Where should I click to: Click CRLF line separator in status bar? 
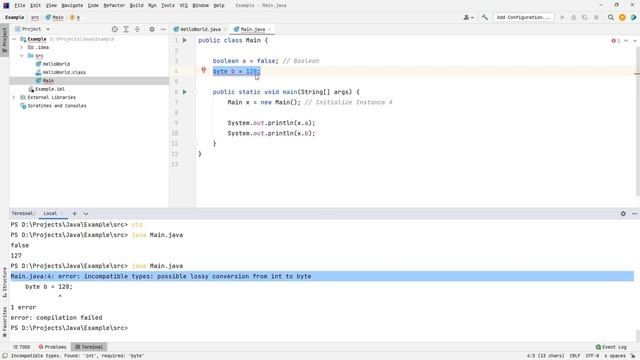tap(575, 356)
